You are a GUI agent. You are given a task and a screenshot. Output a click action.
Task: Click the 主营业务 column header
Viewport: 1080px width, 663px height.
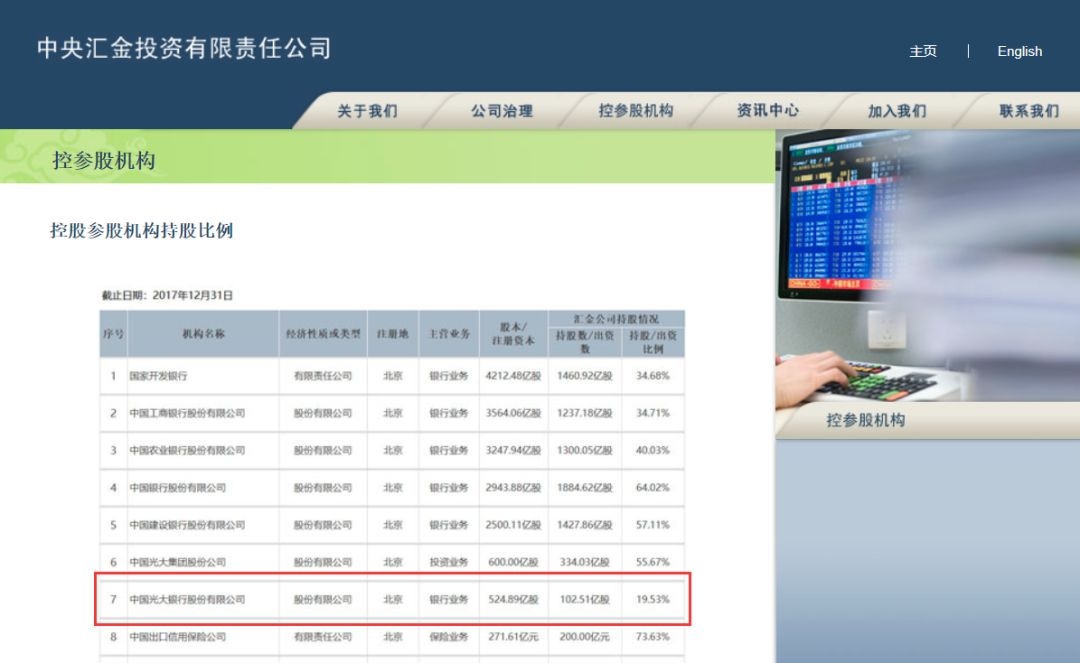pos(449,334)
